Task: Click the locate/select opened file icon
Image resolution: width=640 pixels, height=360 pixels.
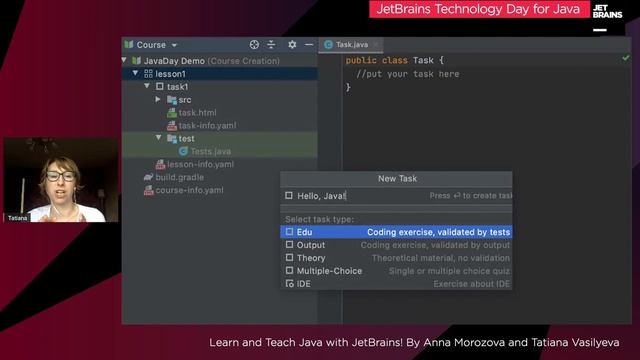Action: (x=254, y=44)
